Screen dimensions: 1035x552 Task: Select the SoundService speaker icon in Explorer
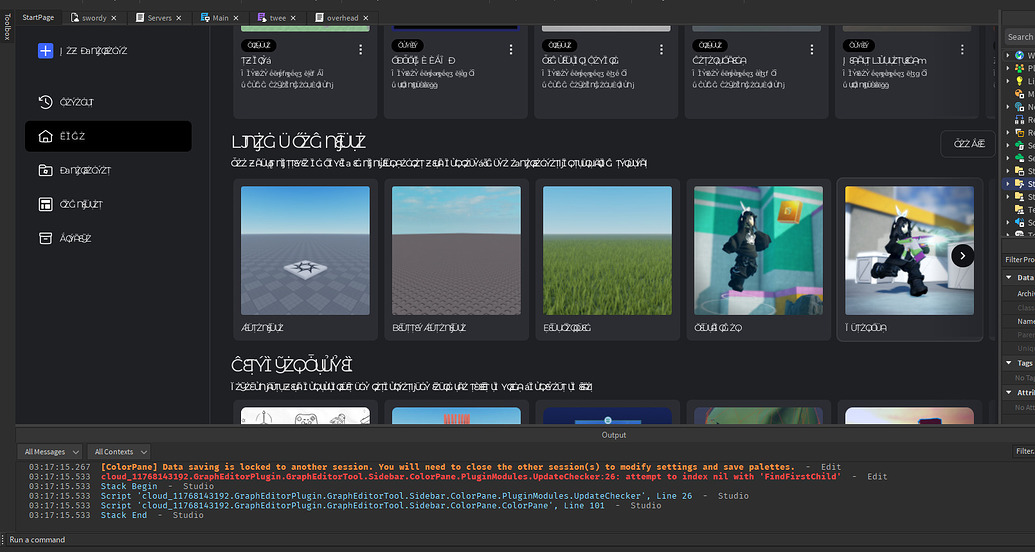(1020, 223)
